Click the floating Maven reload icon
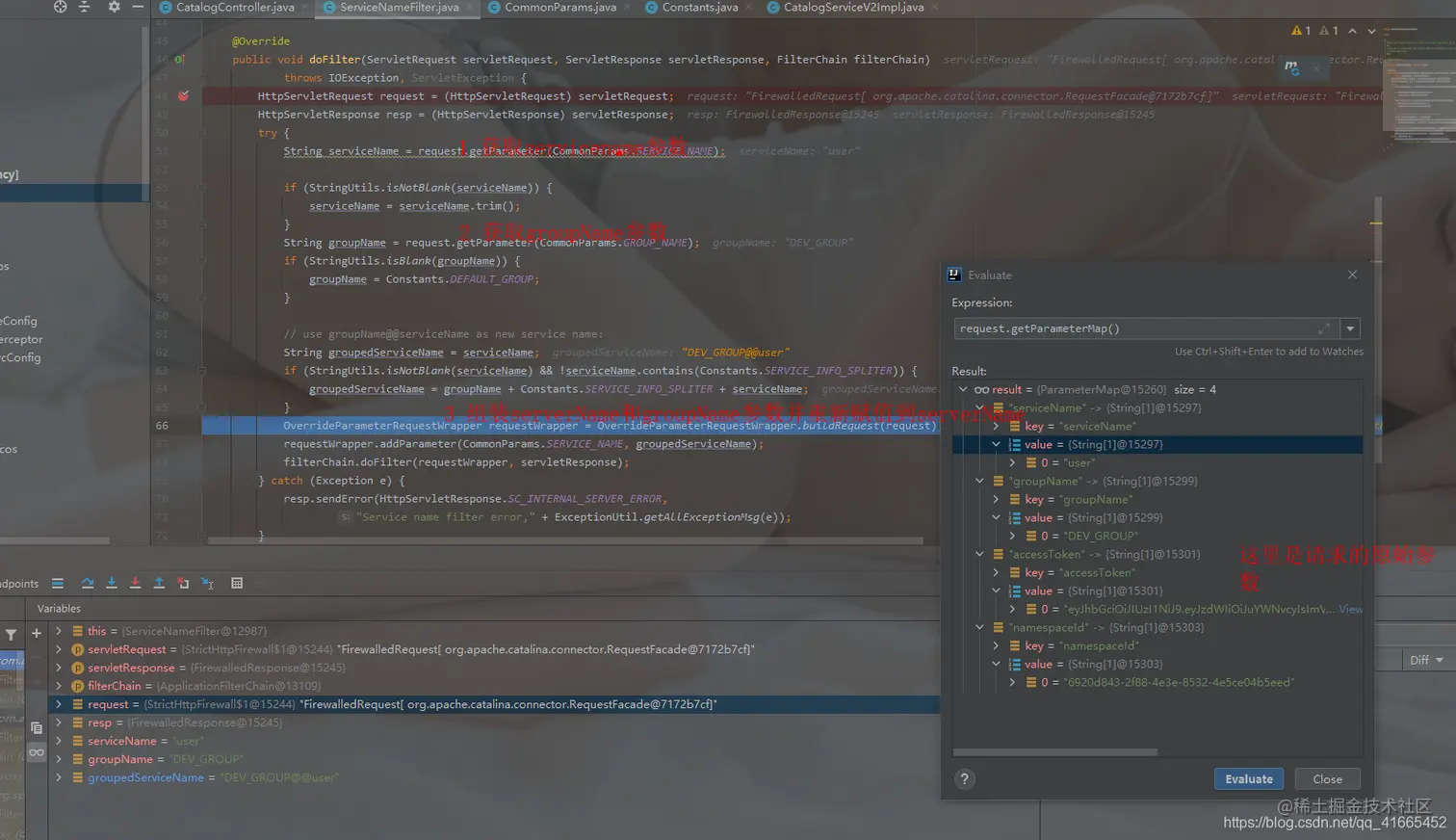 click(x=1291, y=67)
